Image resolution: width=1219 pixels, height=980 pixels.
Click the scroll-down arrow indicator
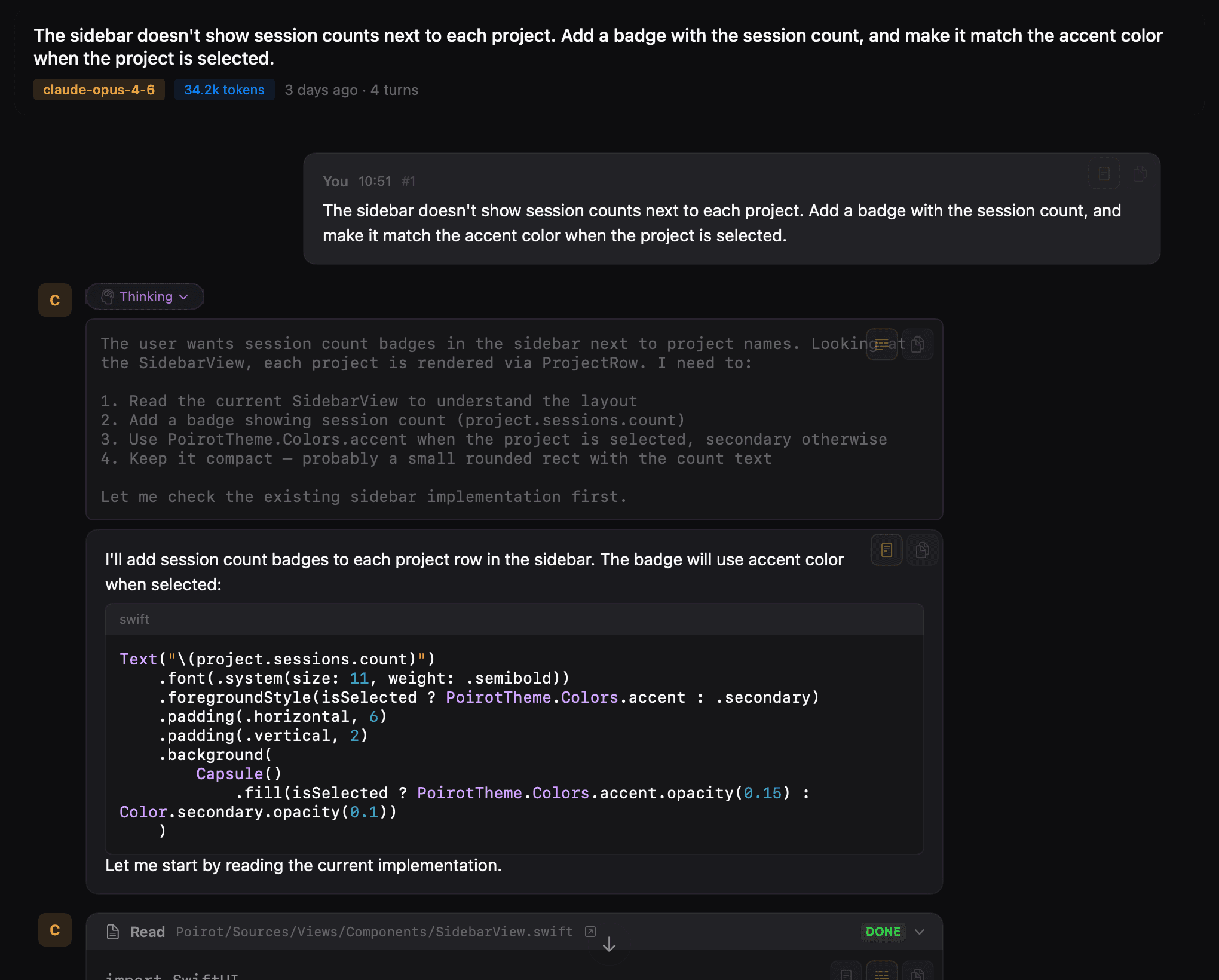[609, 945]
